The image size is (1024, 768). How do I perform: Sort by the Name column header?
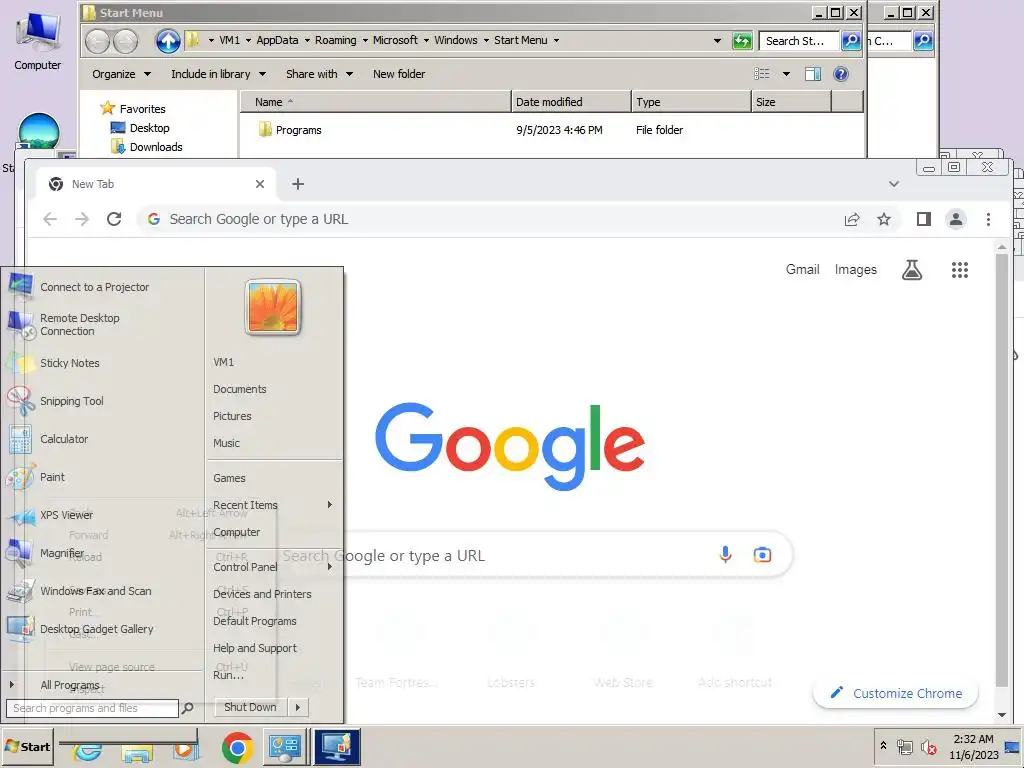click(376, 102)
